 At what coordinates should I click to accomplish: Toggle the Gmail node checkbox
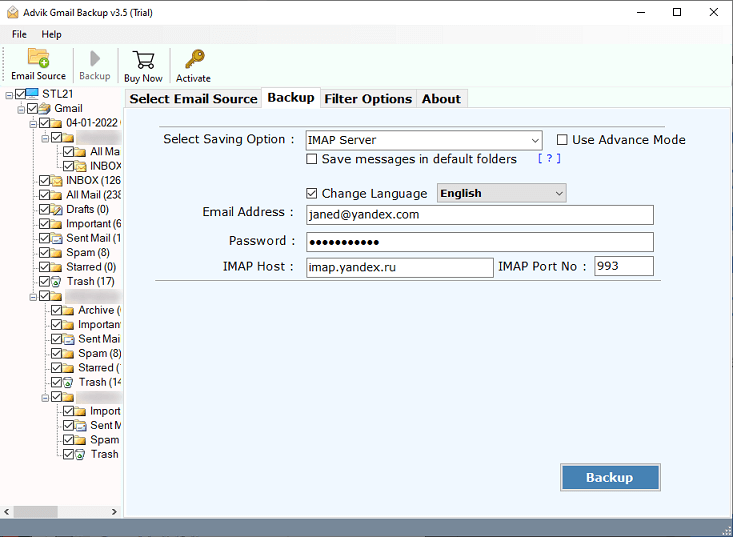point(32,108)
